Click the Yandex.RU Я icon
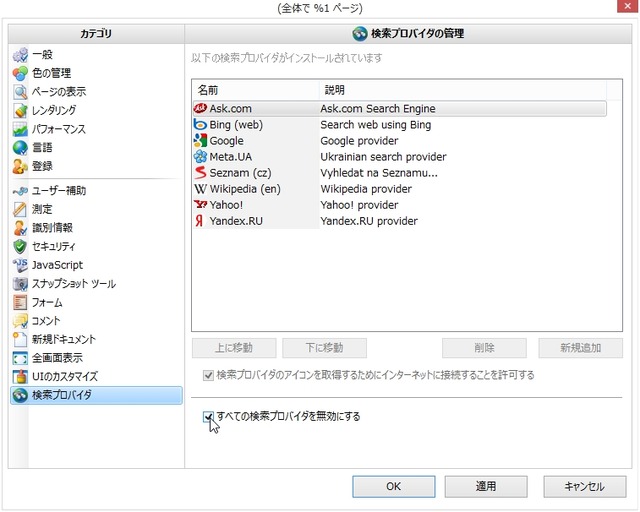The height and width of the screenshot is (512, 640). (199, 221)
